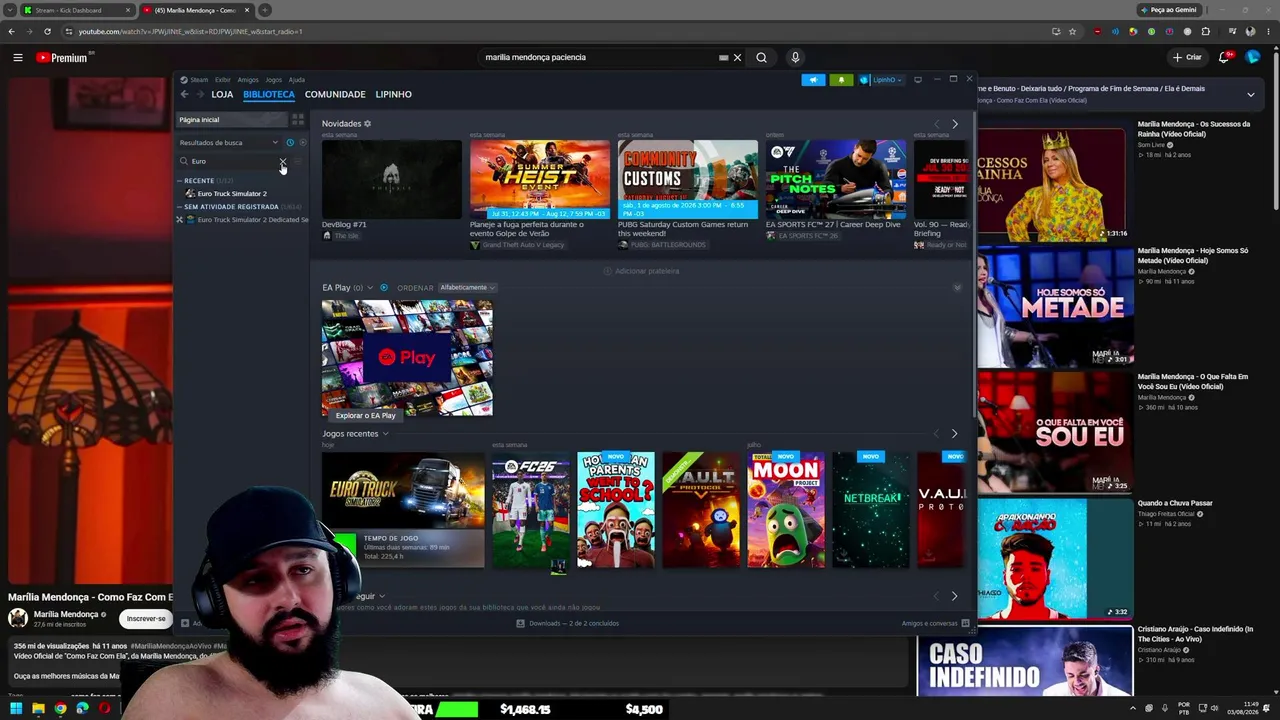Open the Netbreak game cover
Viewport: 1280px width, 720px height.
click(x=871, y=510)
